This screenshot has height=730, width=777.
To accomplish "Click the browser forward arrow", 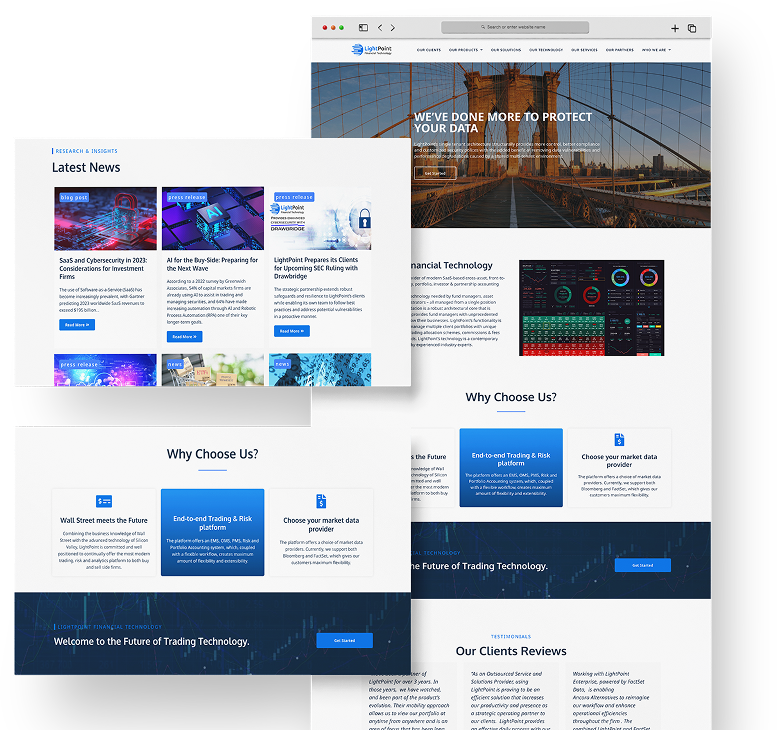I will point(392,28).
